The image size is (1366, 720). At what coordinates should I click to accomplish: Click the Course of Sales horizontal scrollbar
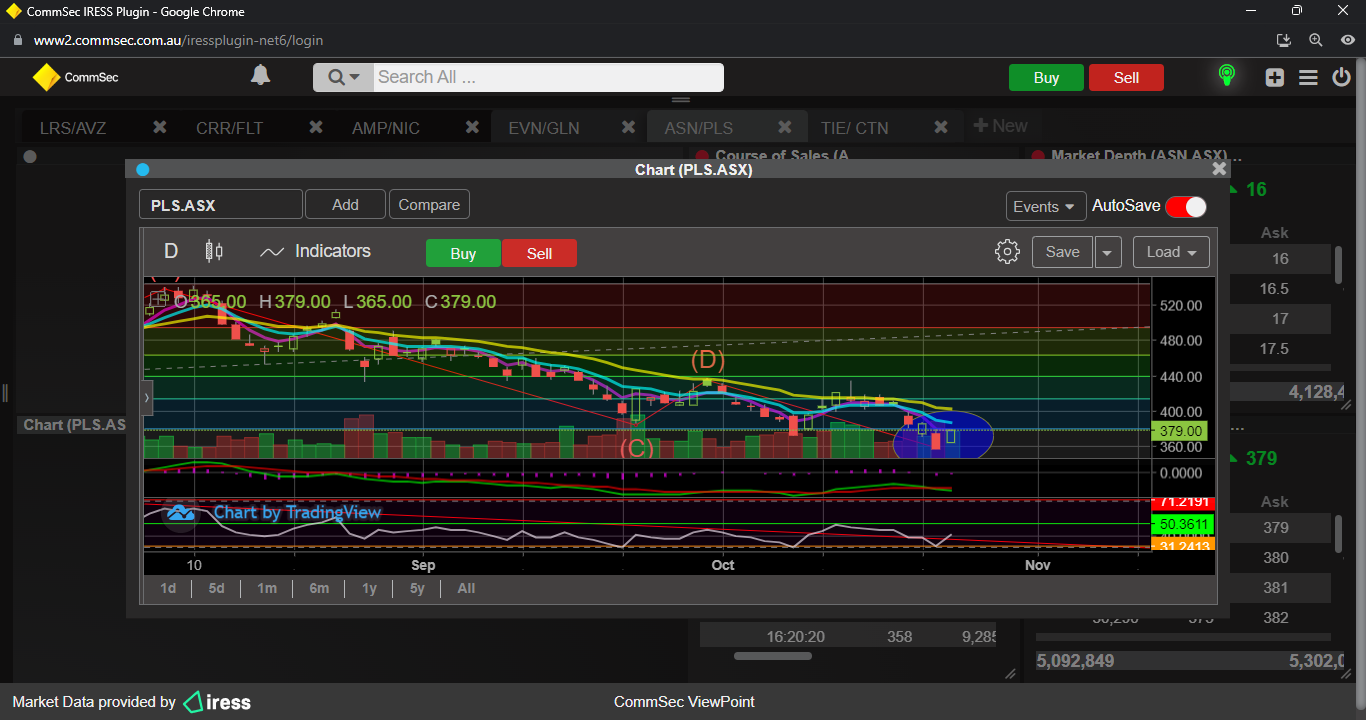pyautogui.click(x=773, y=656)
